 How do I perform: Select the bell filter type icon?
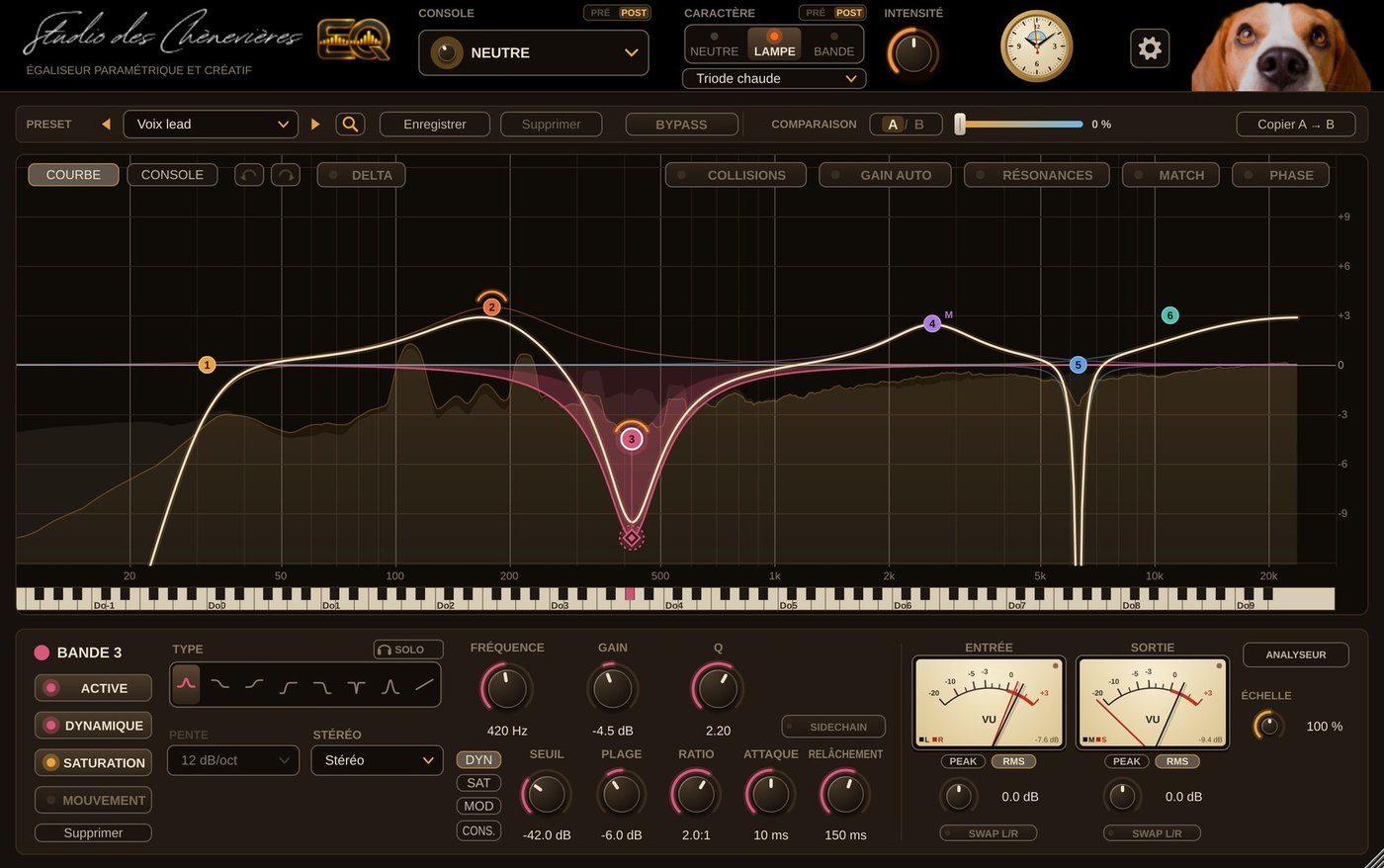186,684
